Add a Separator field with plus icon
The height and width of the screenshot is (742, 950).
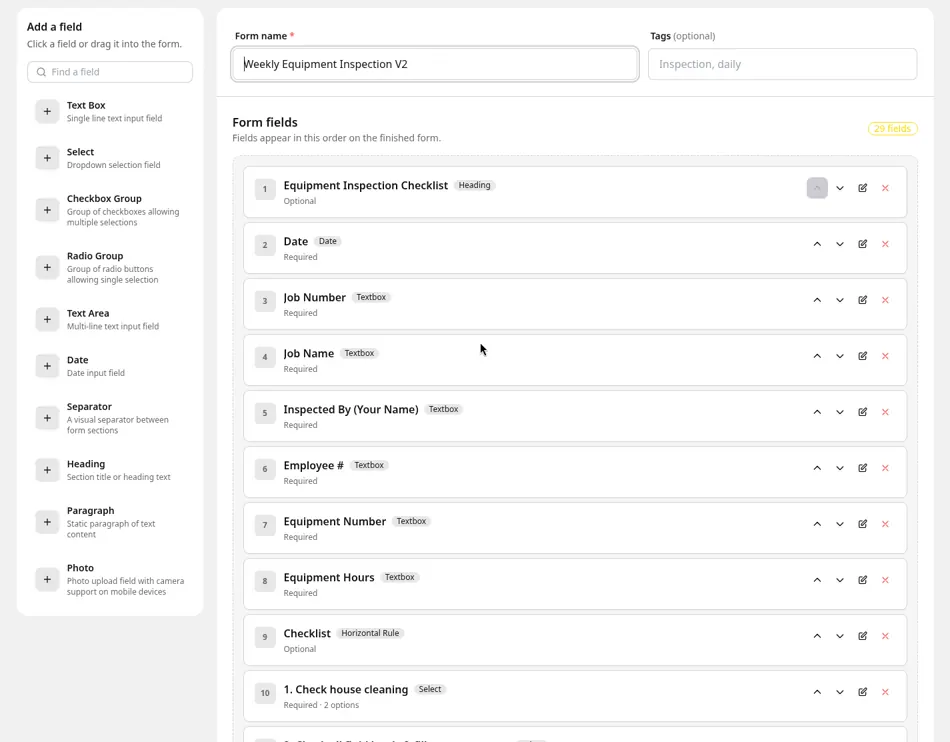pyautogui.click(x=47, y=418)
